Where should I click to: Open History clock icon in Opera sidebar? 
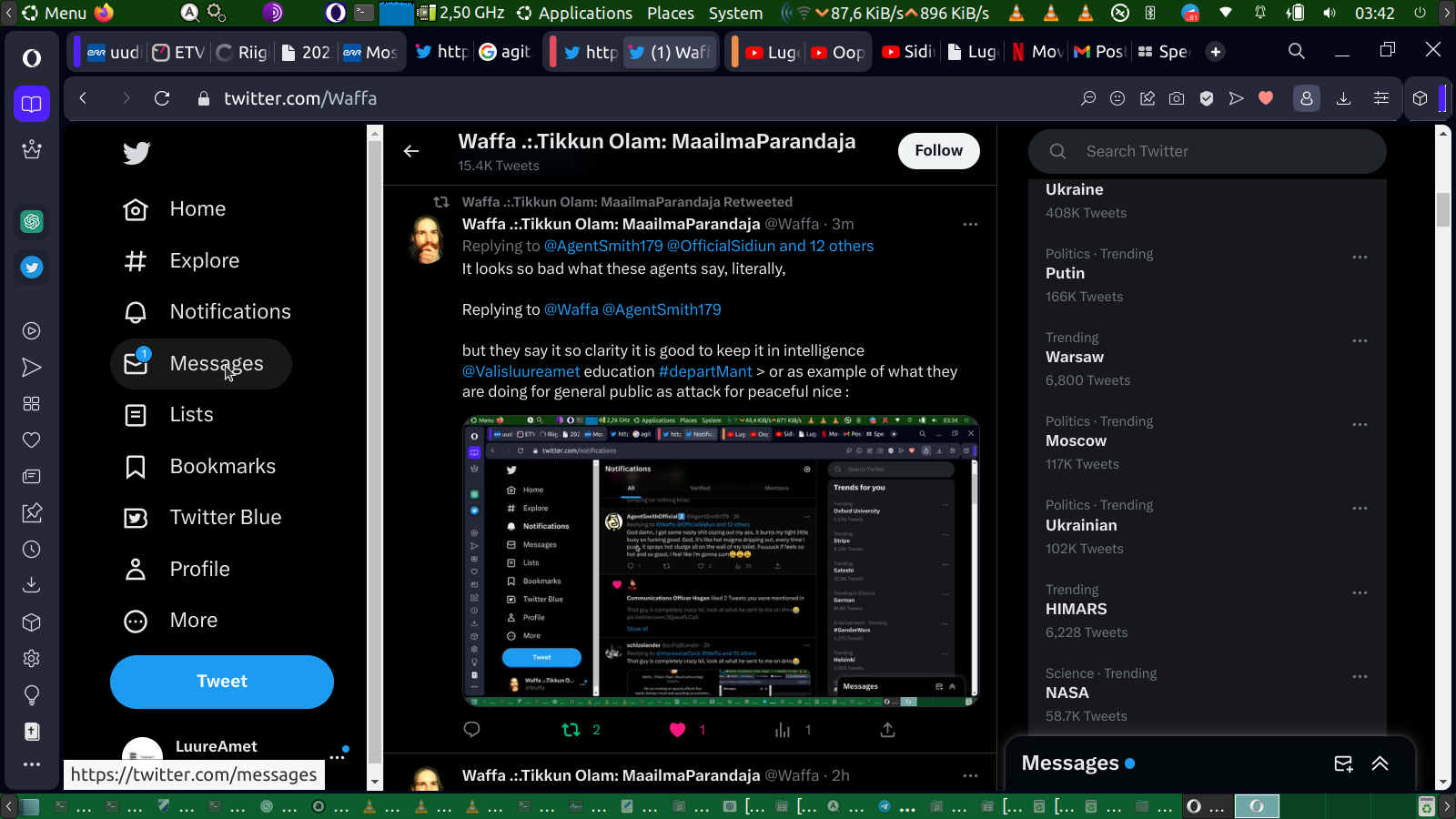click(x=32, y=550)
